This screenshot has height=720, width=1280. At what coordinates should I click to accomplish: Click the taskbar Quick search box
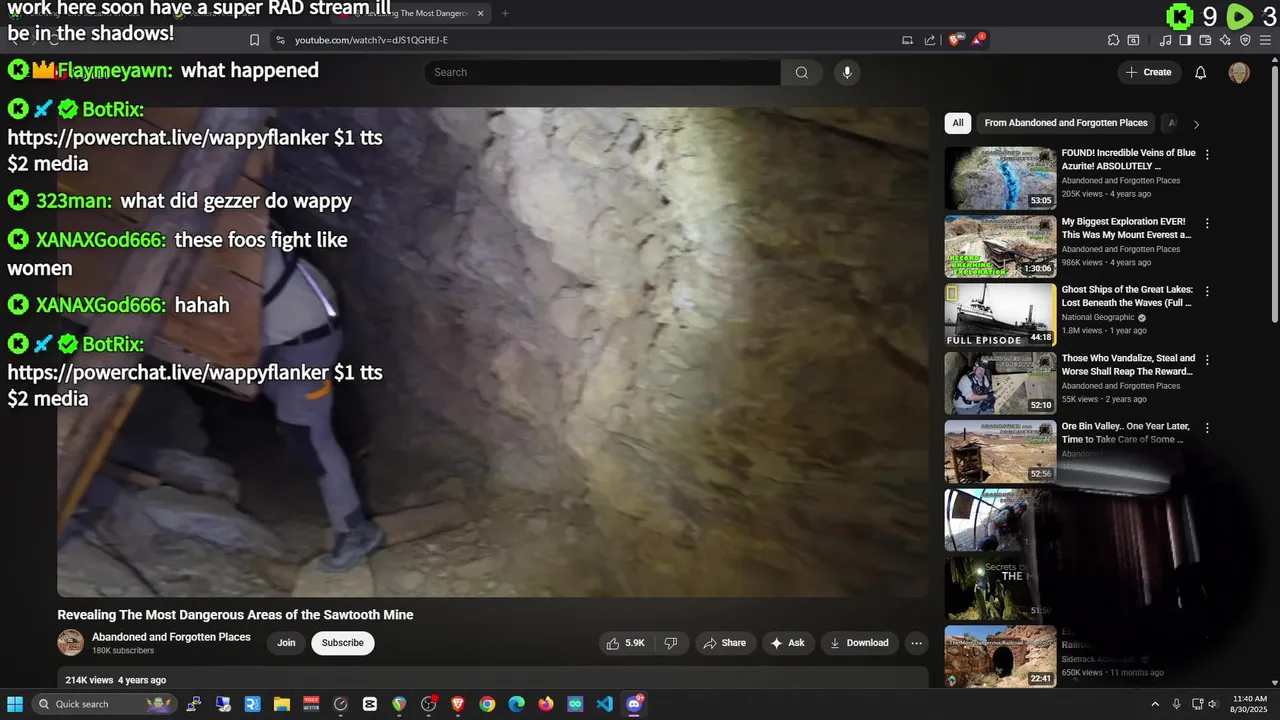(x=105, y=704)
